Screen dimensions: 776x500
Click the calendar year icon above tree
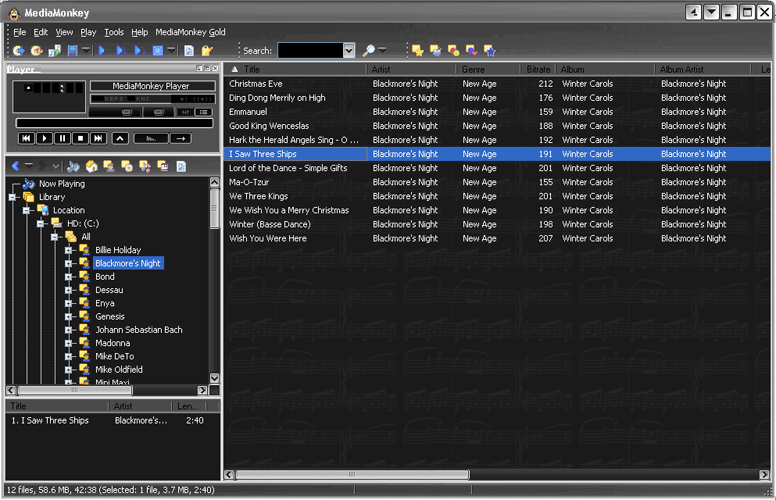pos(163,166)
